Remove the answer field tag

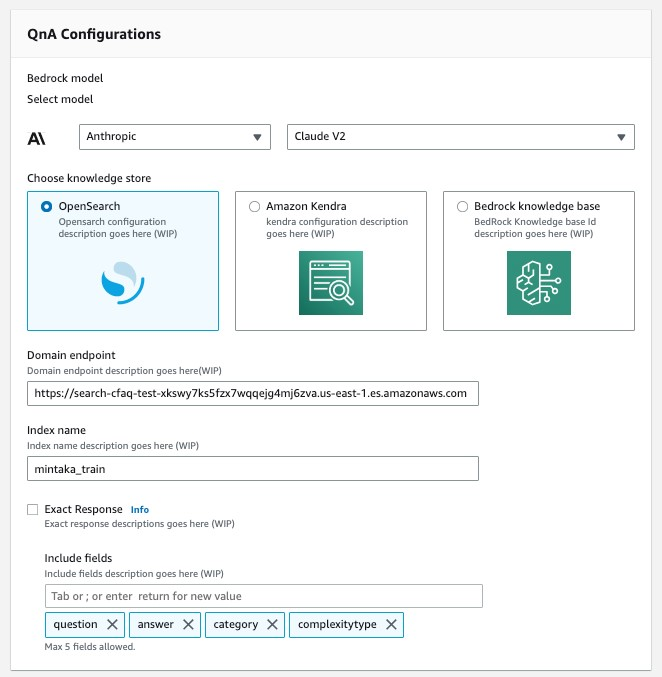point(188,625)
